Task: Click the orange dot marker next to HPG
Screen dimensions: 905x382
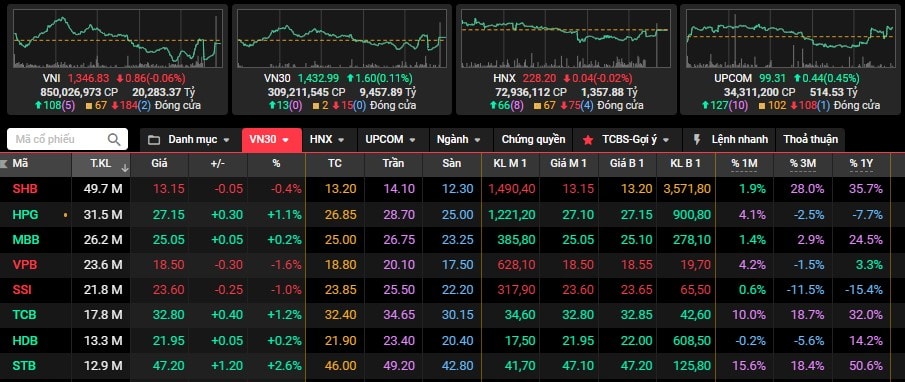Action: tap(65, 215)
